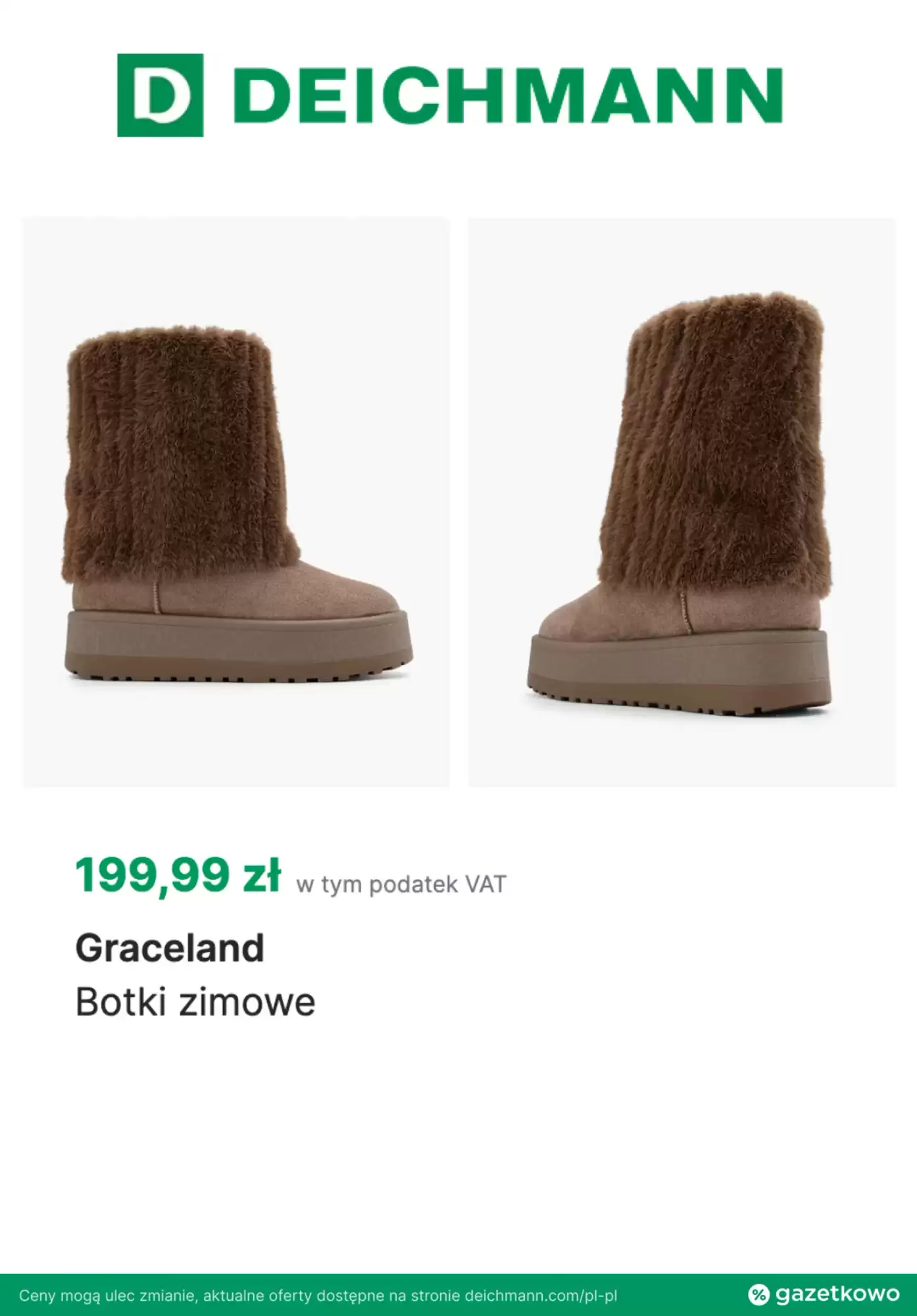Image resolution: width=917 pixels, height=1316 pixels.
Task: Click the 199,99 zł price
Action: (178, 876)
